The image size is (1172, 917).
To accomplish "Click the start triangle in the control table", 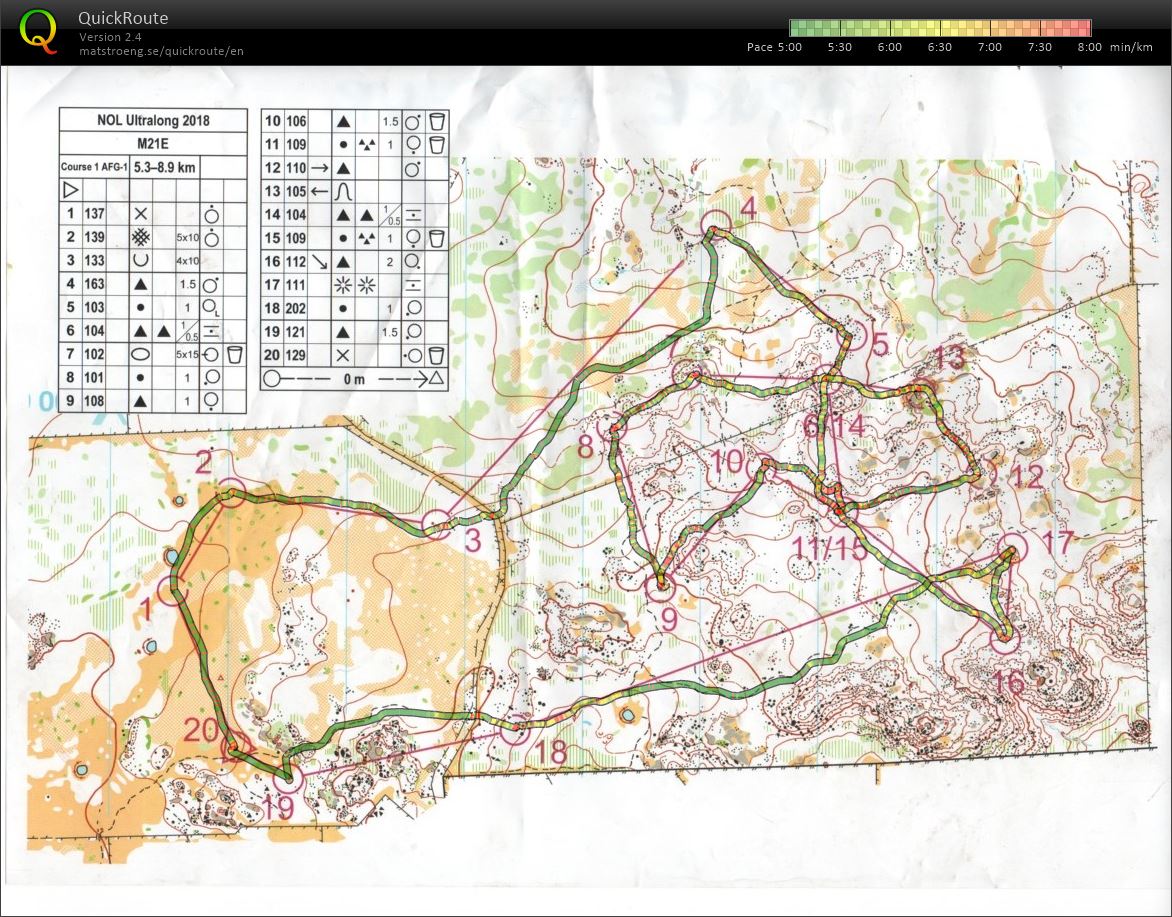I will (x=70, y=190).
